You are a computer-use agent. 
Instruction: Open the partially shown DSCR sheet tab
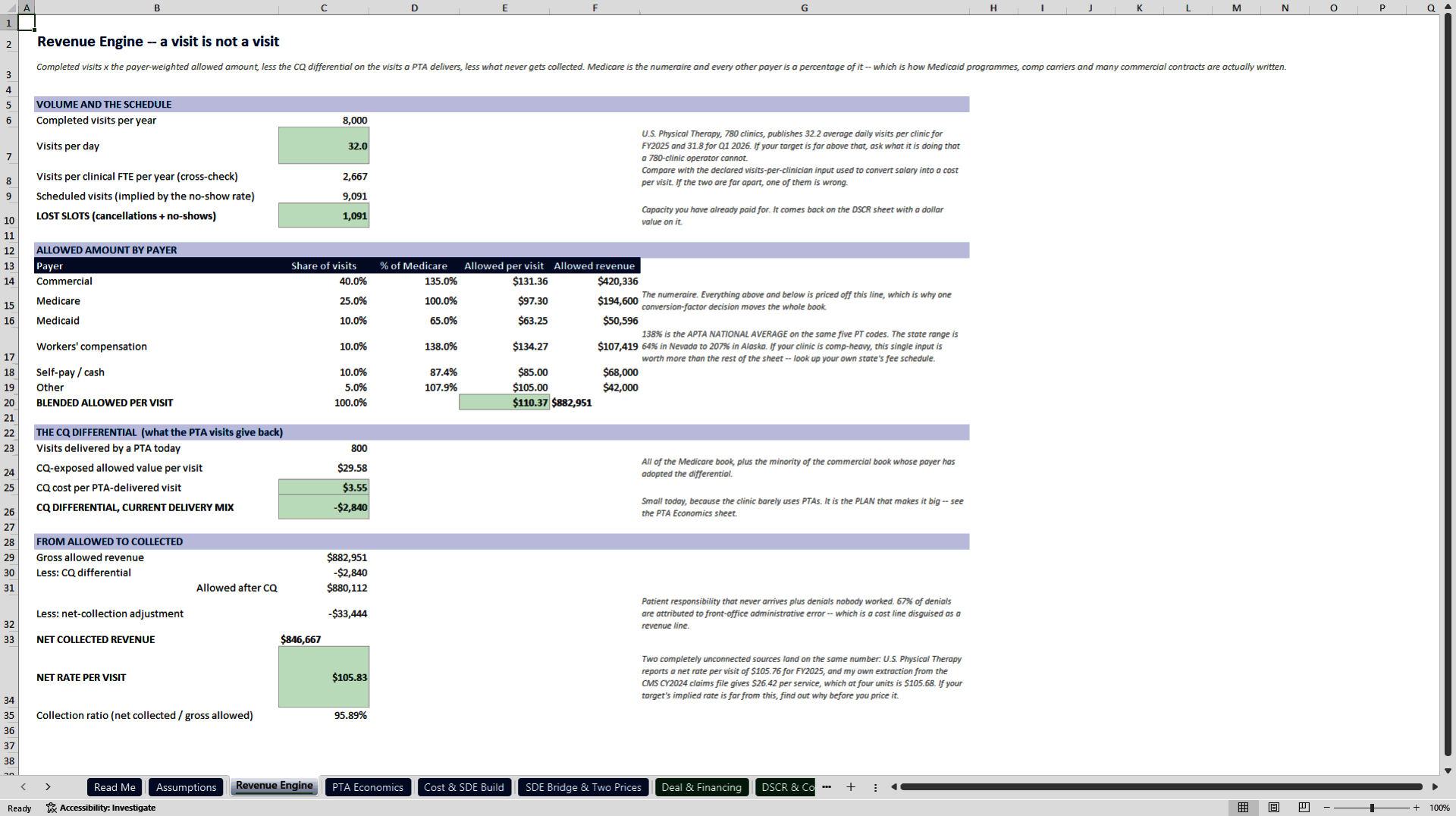pos(786,787)
